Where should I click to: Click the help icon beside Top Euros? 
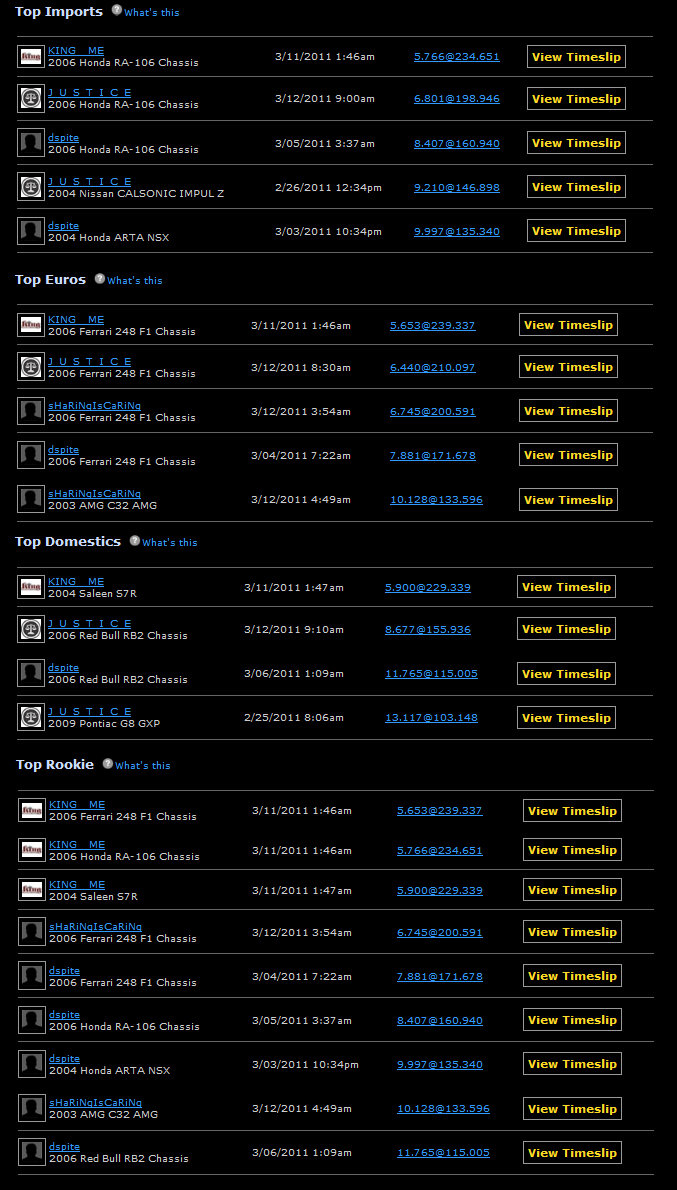point(100,279)
